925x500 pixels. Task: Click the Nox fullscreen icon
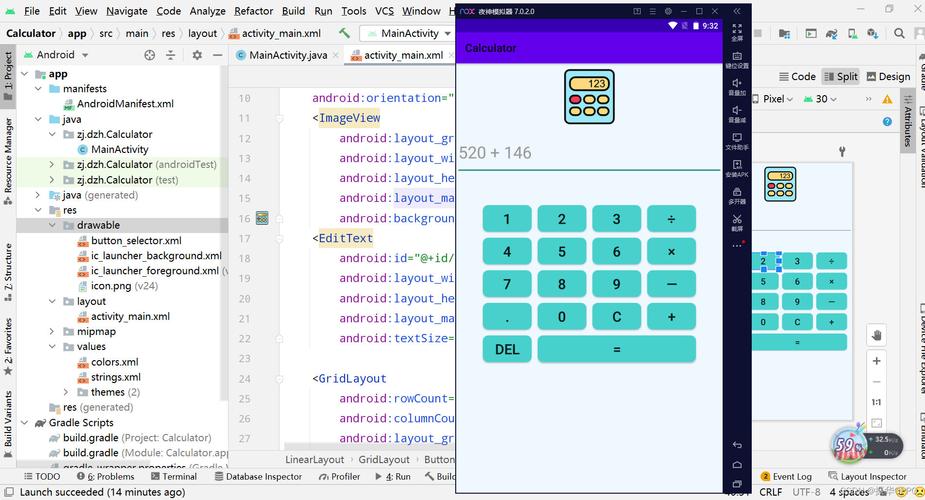737,29
